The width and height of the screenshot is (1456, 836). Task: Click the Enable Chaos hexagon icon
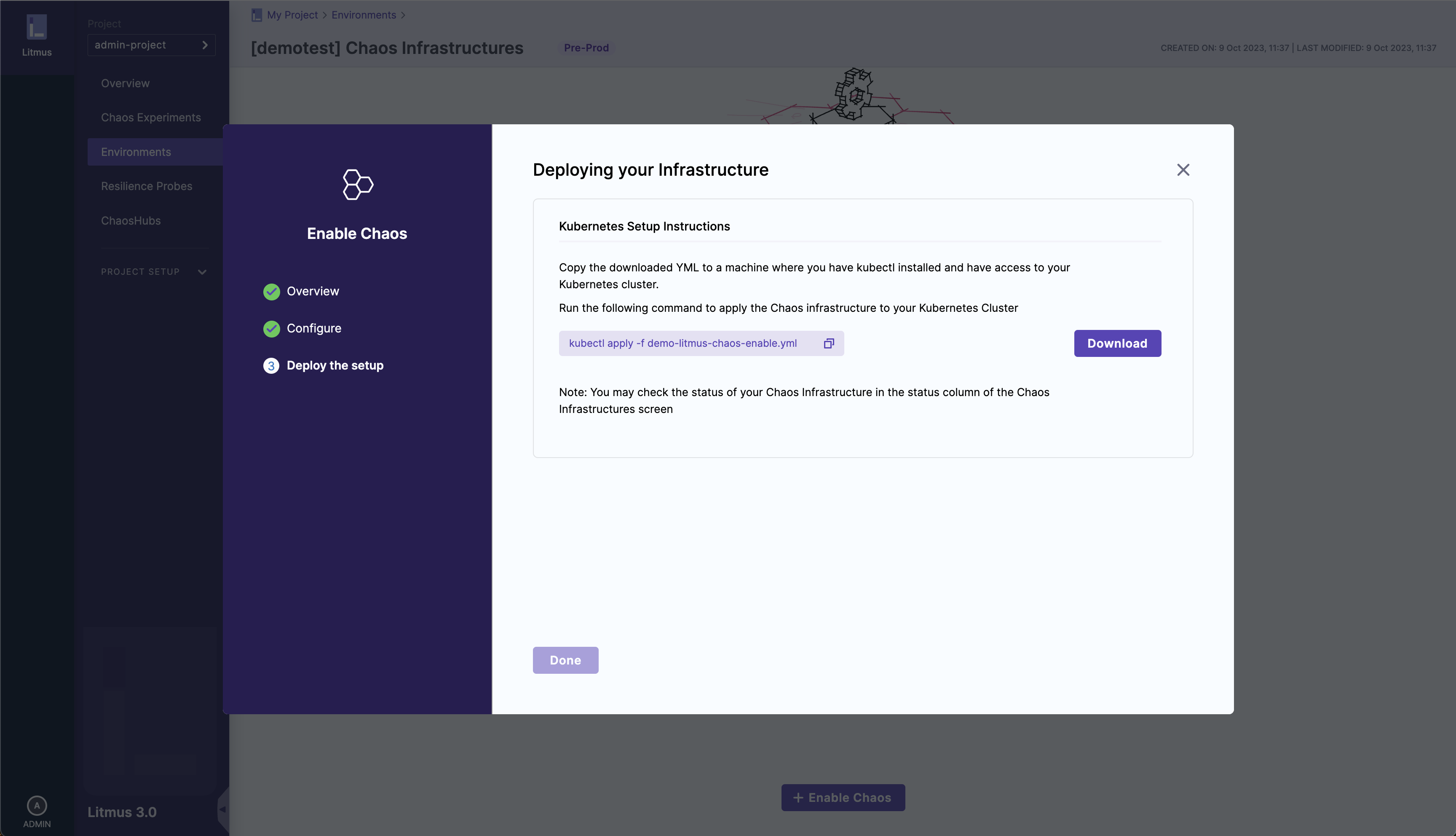[x=358, y=184]
